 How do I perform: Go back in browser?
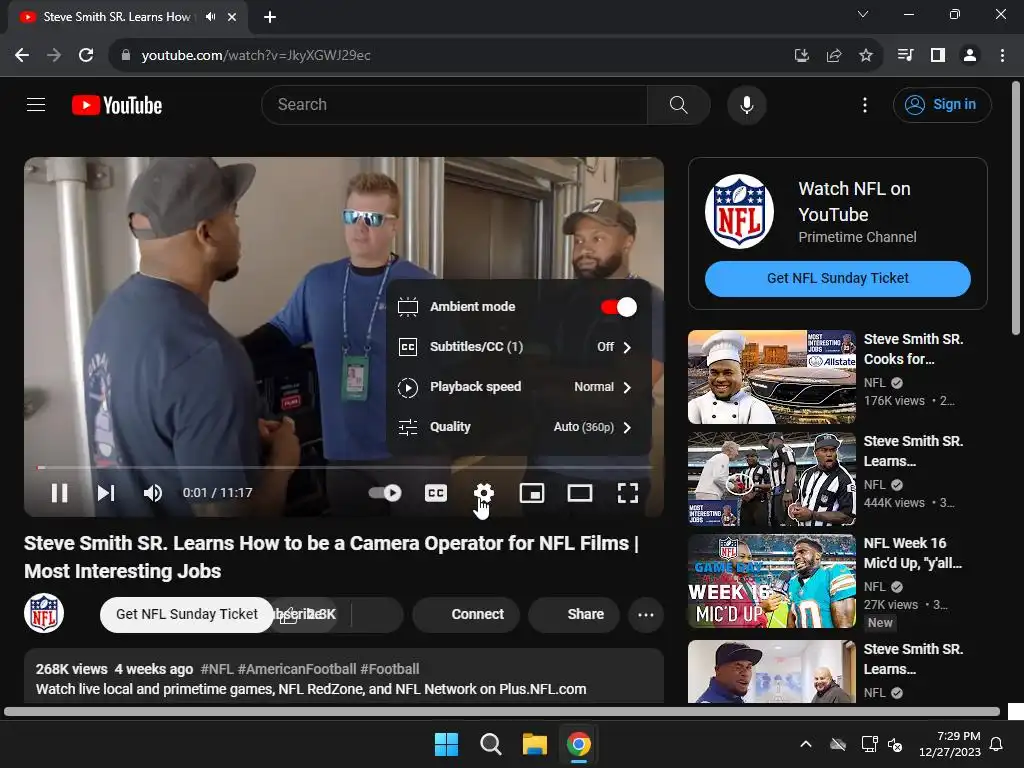click(x=22, y=56)
